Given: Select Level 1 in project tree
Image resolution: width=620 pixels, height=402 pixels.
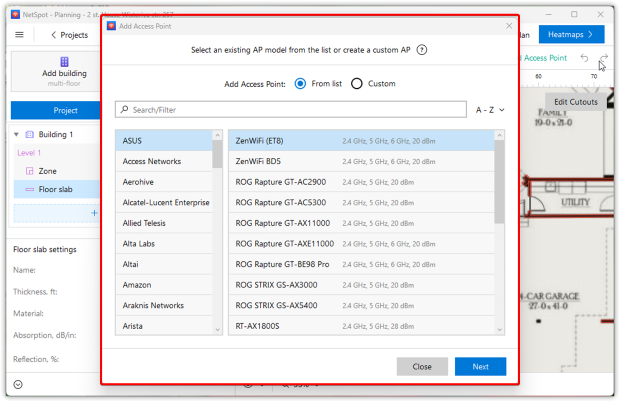Looking at the screenshot, I should 29,153.
